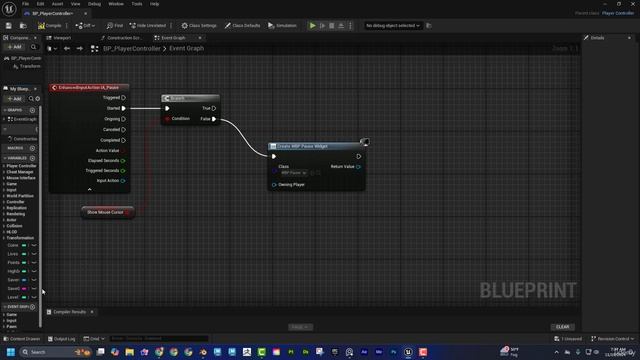Compile the blueprint
Viewport: 640px width, 360px height.
[x=49, y=26]
